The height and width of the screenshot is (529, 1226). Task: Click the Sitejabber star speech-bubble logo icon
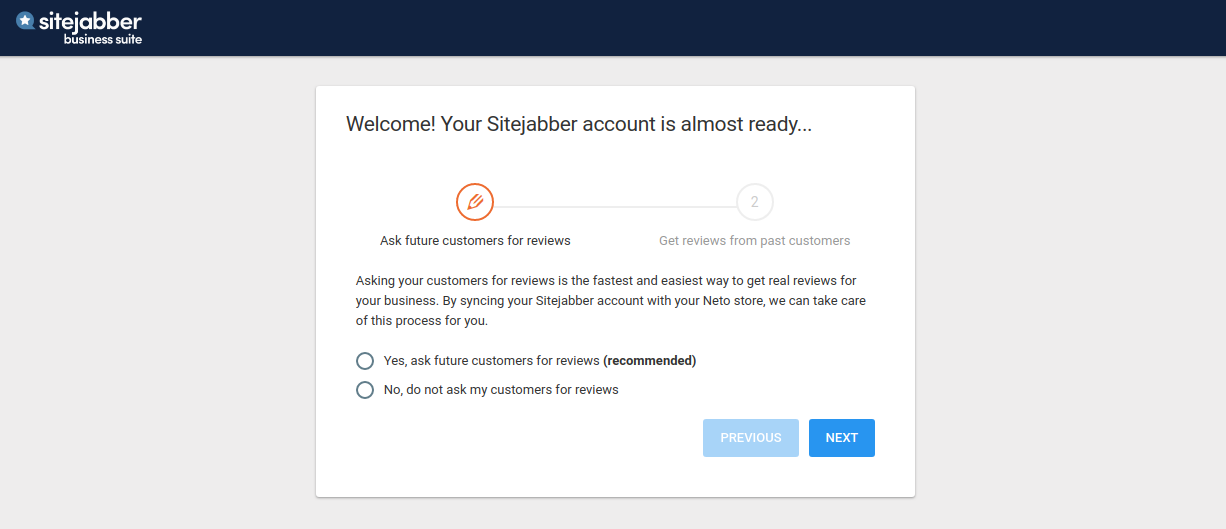[25, 21]
